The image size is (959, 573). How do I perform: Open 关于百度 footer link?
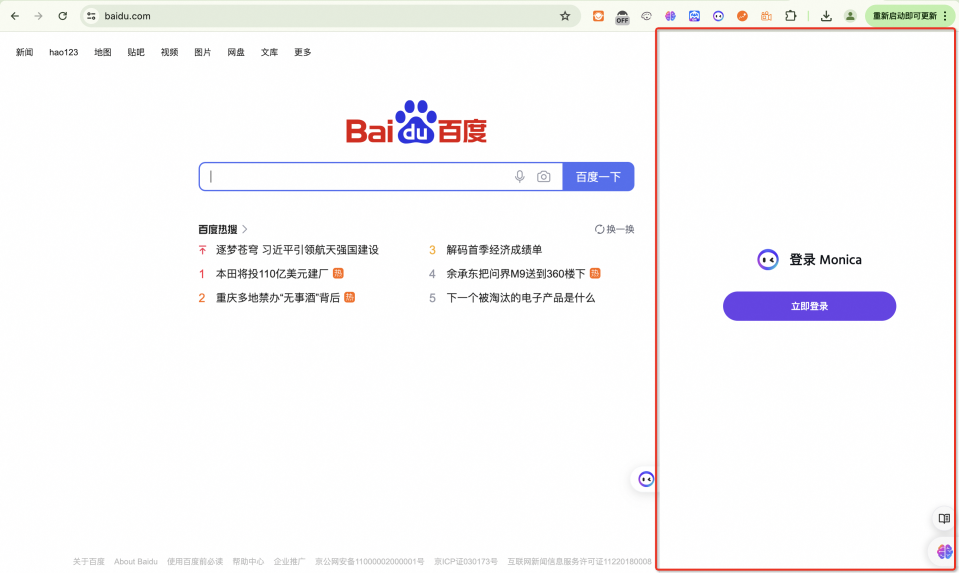pos(89,561)
